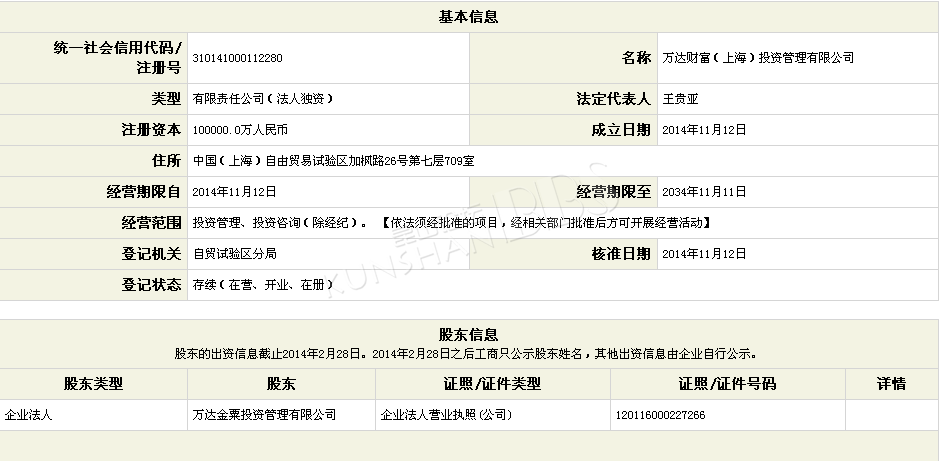Select registration authority 自贸试验区分局
The height and width of the screenshot is (461, 940).
[234, 254]
